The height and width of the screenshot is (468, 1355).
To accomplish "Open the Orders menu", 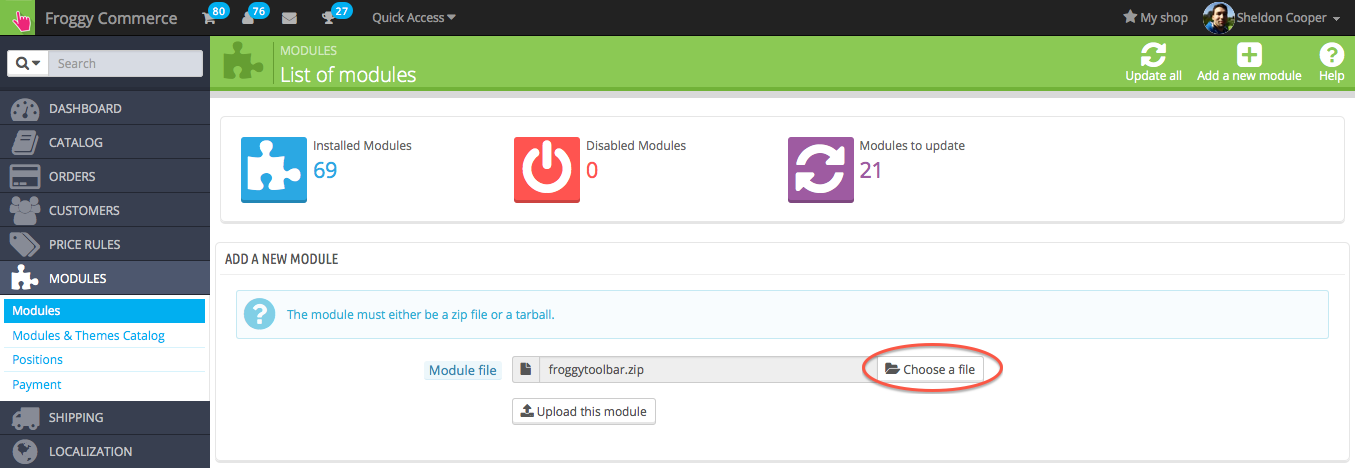I will (105, 176).
